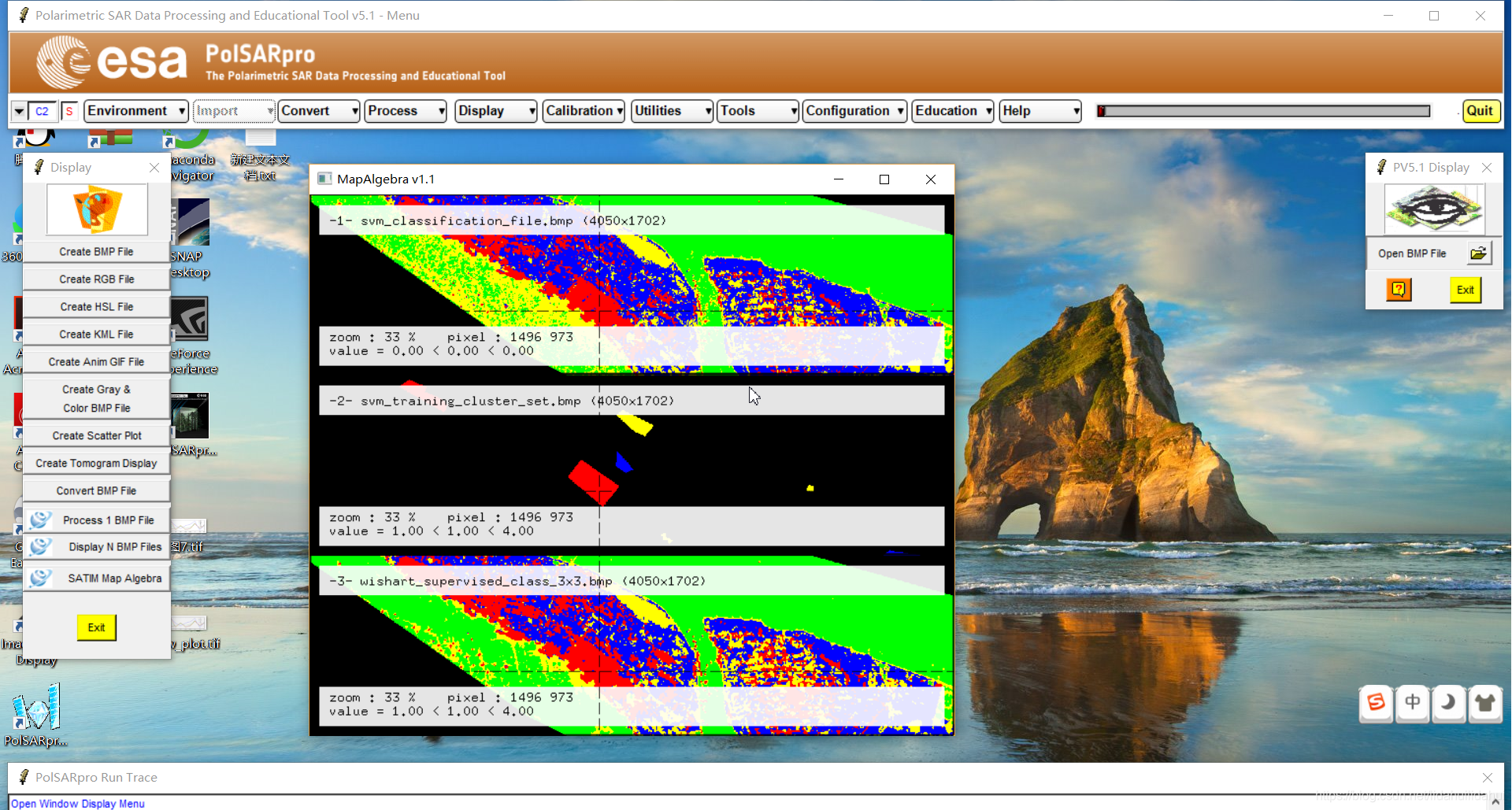Click Create Scatter Plot
Screen dimensions: 1512x810
coord(96,436)
